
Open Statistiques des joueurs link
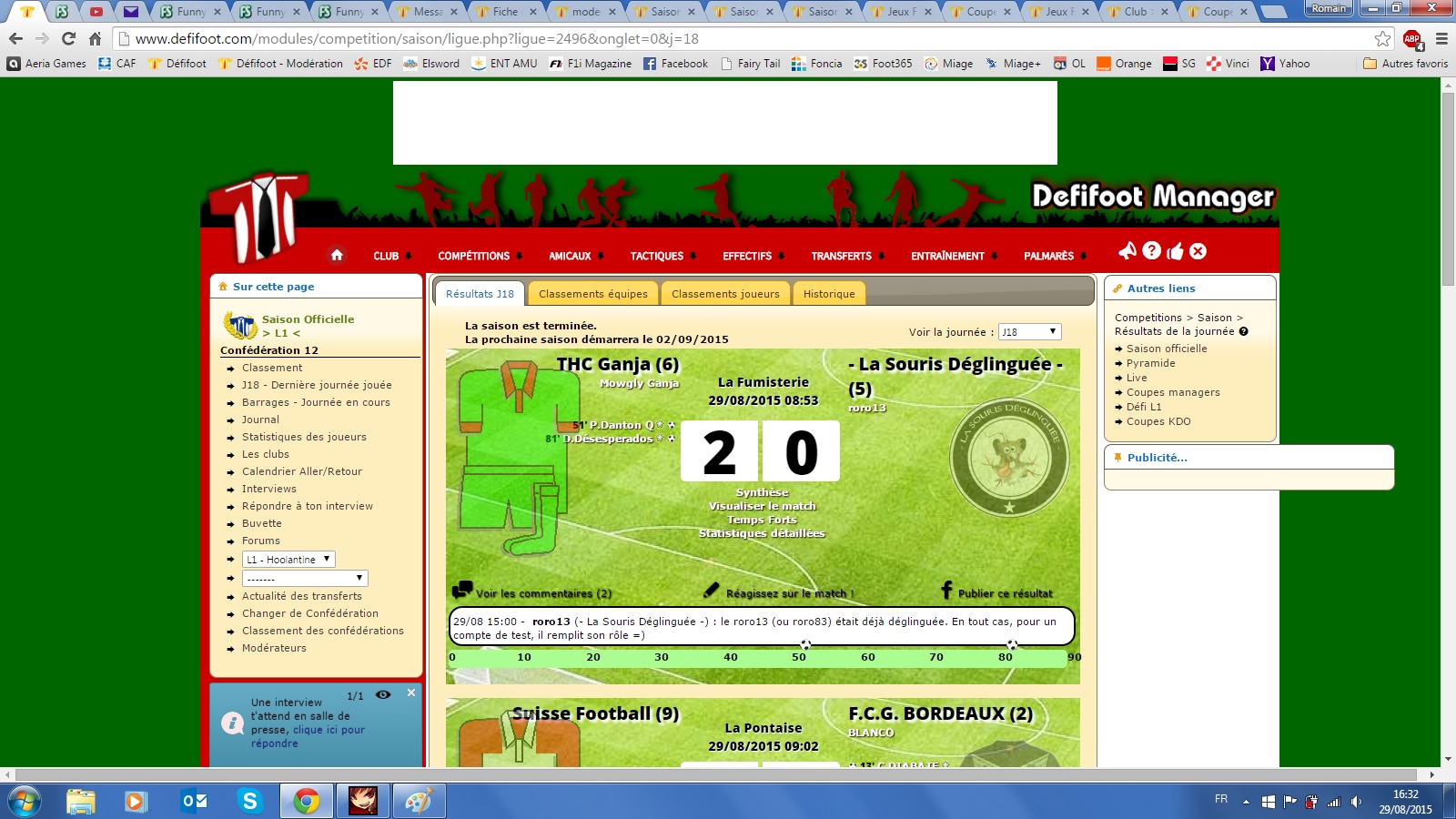pyautogui.click(x=304, y=437)
